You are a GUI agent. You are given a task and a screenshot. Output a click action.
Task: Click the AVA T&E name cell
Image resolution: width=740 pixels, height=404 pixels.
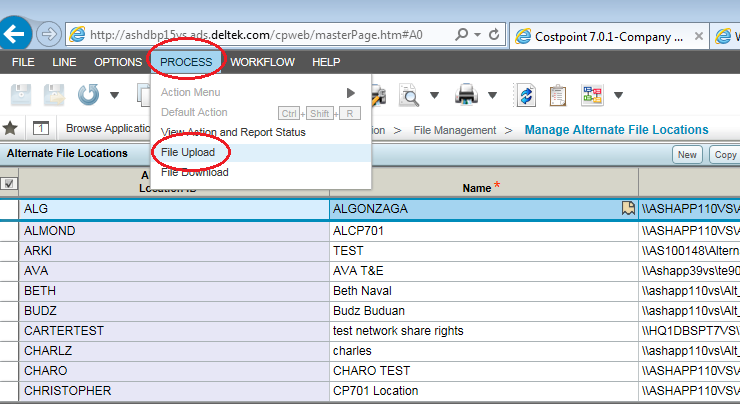(483, 271)
